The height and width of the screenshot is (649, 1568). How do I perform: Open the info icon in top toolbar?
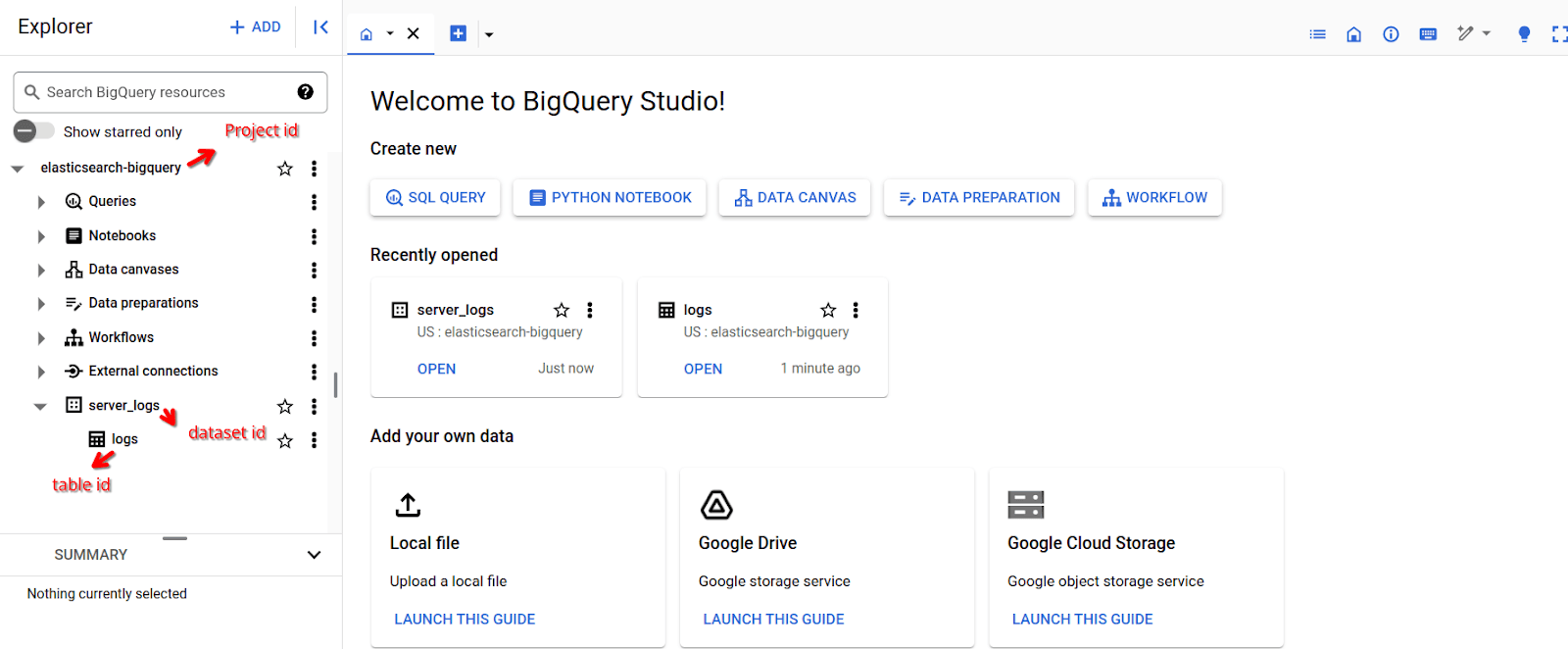(x=1391, y=34)
